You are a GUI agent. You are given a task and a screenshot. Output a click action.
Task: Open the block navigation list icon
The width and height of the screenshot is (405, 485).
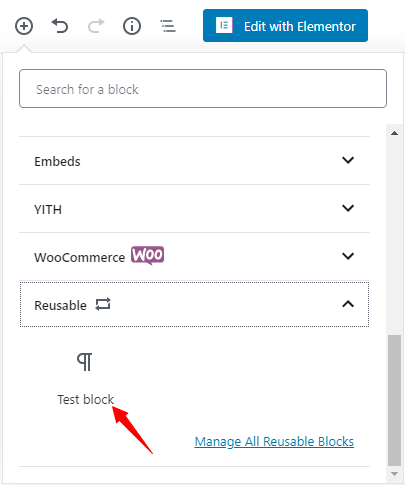pyautogui.click(x=168, y=26)
